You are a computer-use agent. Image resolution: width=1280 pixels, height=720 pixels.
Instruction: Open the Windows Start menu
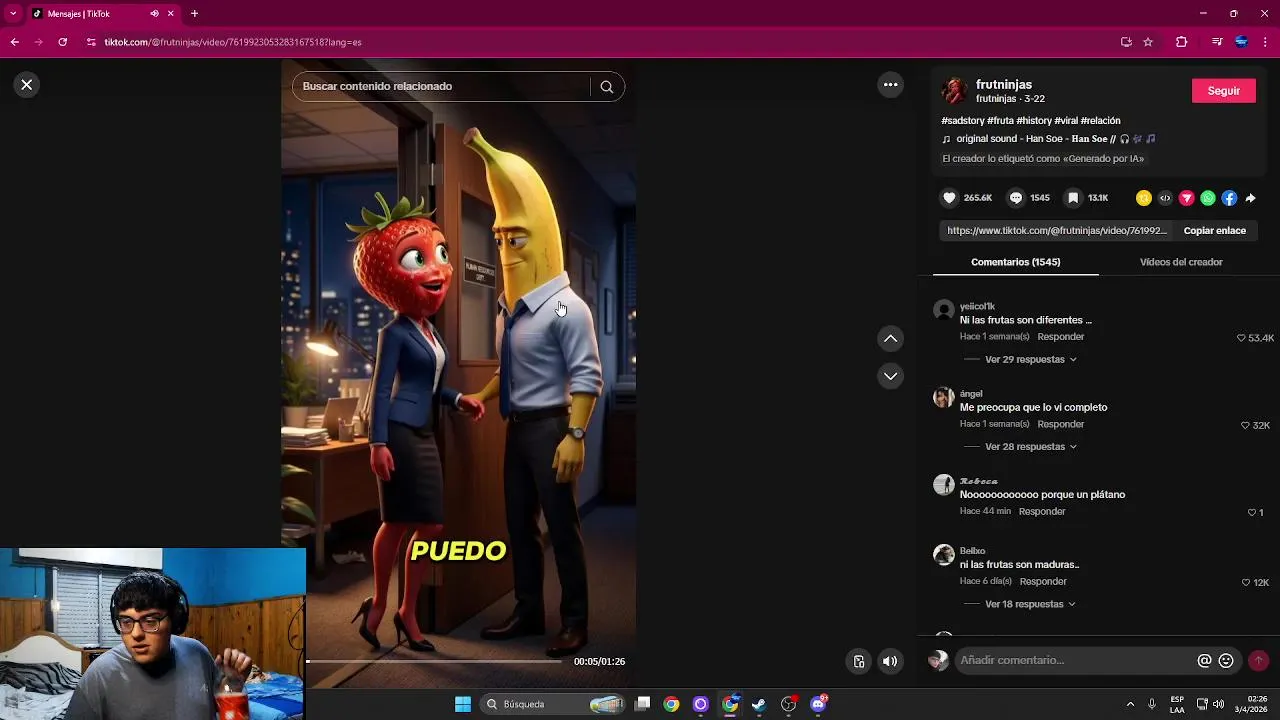[x=463, y=704]
